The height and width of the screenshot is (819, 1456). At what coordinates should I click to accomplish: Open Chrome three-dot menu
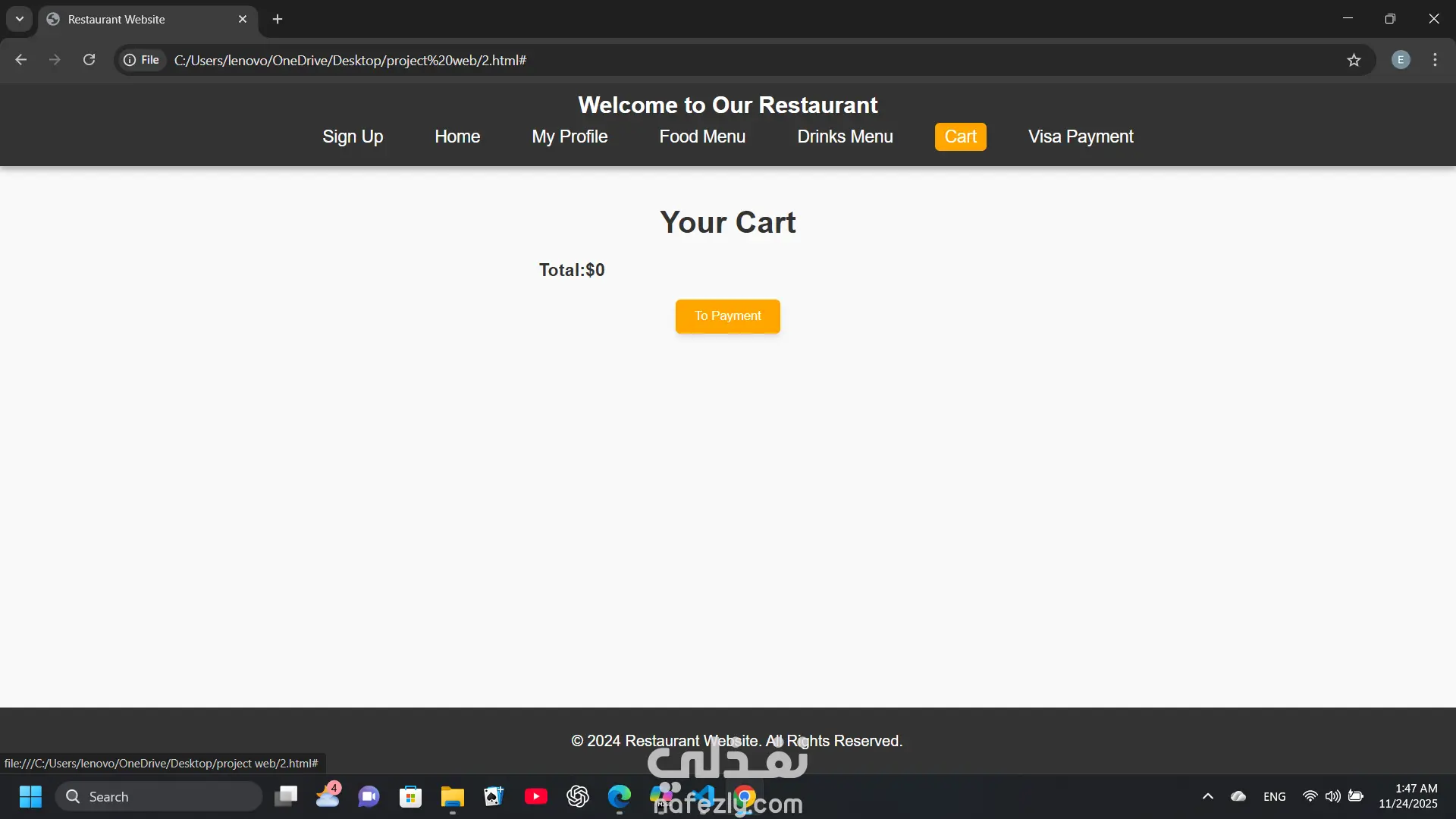click(1435, 60)
